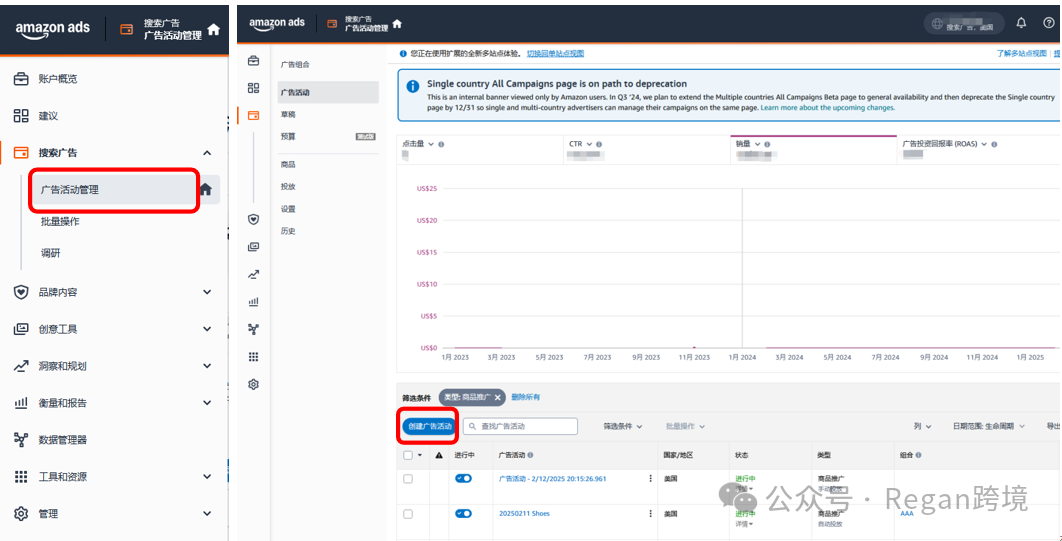Click info icon next to 广告活动 column header
The width and height of the screenshot is (1062, 541).
[x=530, y=455]
